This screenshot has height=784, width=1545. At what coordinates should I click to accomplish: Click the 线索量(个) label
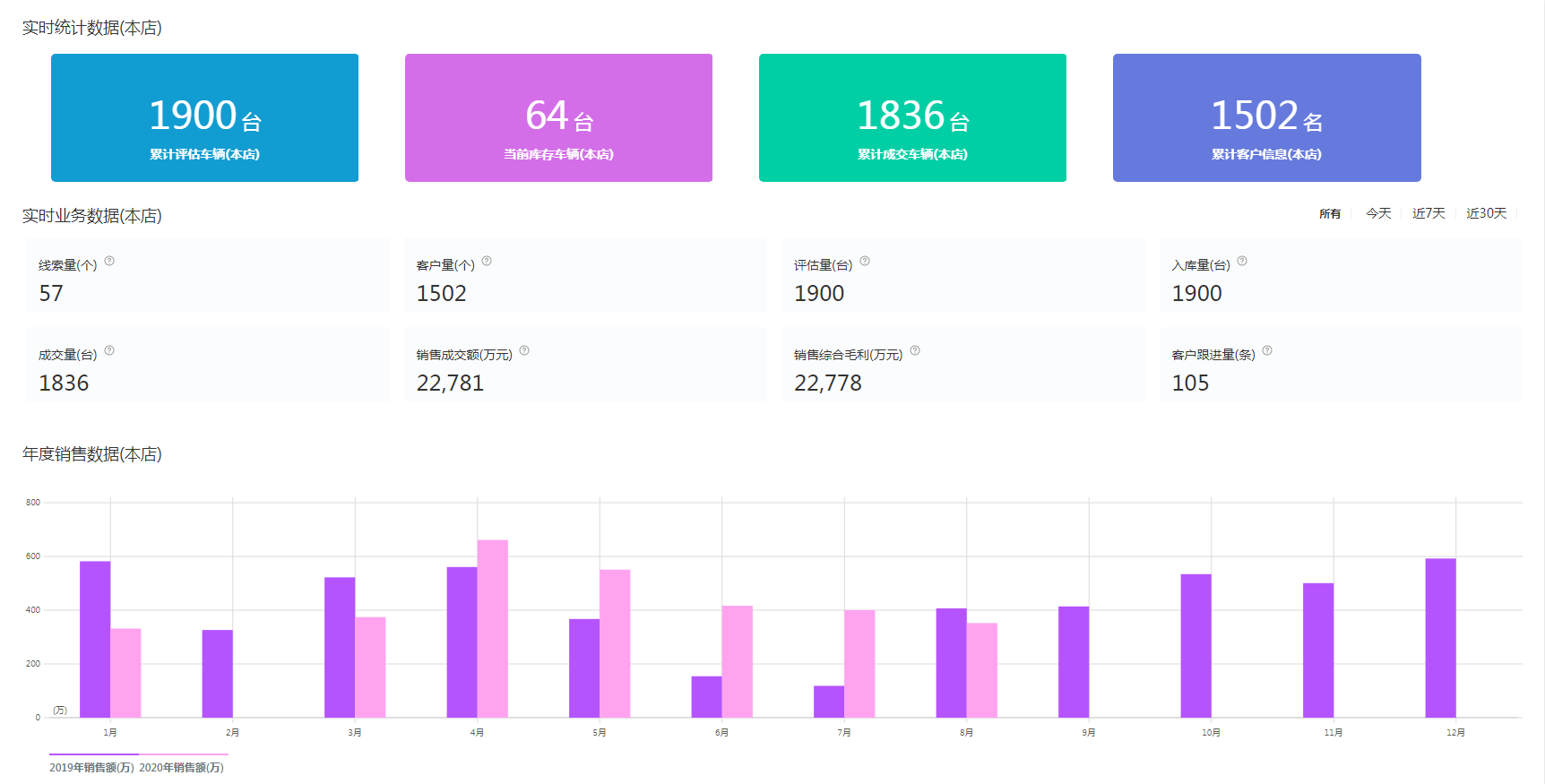[68, 265]
